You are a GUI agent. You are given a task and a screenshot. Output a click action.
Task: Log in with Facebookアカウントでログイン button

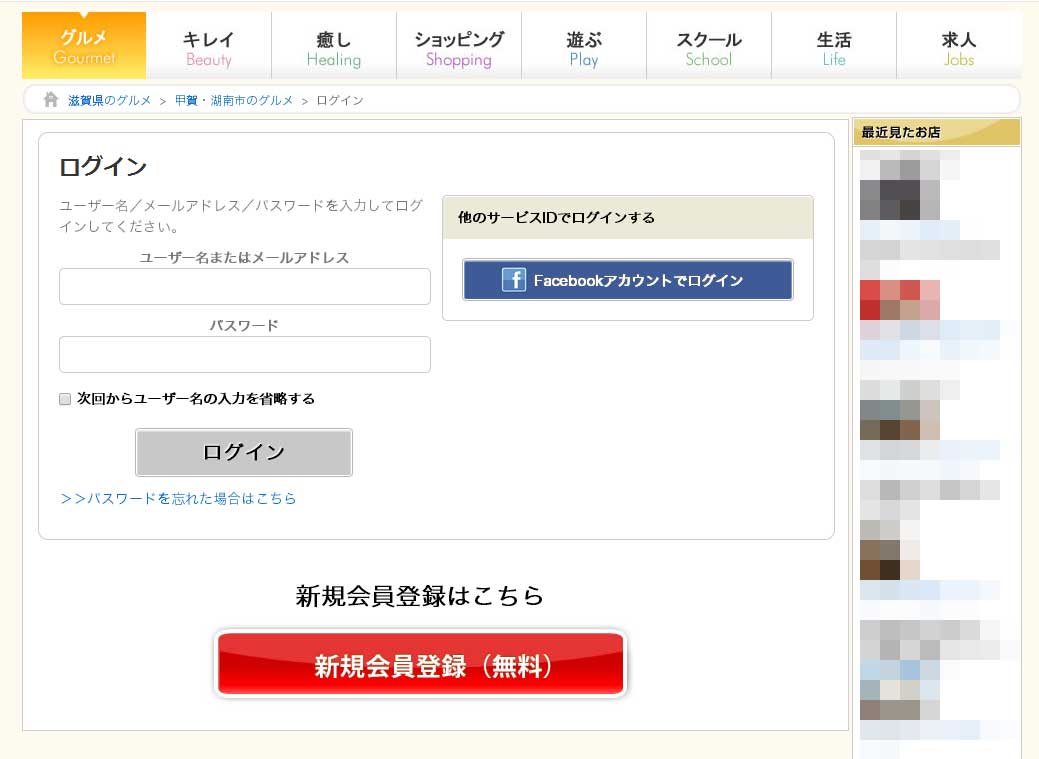(628, 280)
